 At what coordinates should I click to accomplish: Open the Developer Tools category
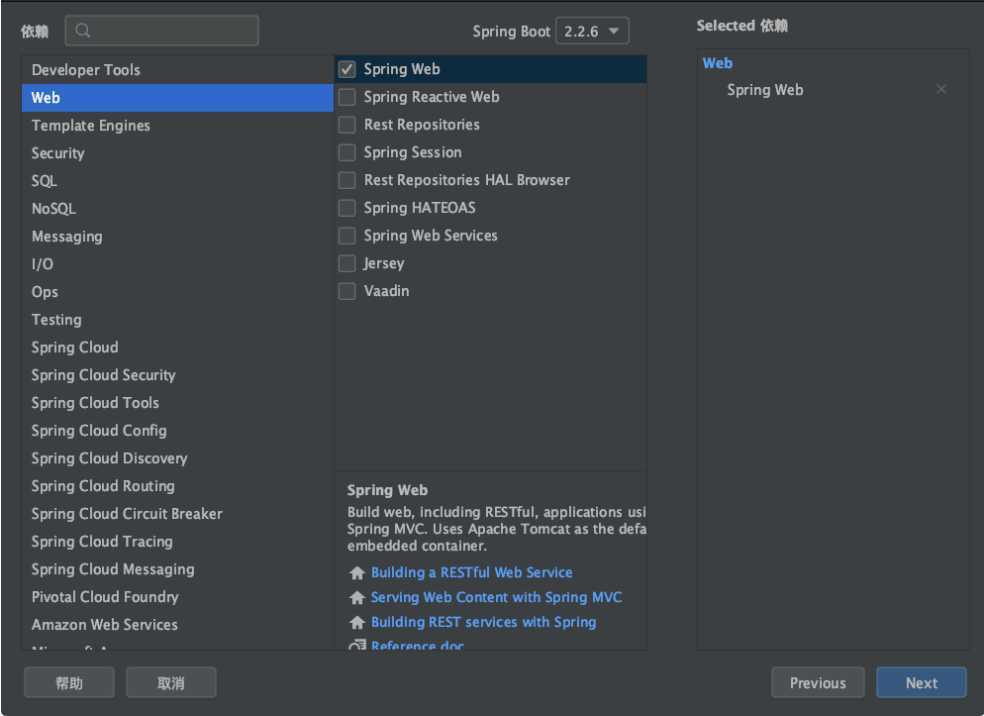pyautogui.click(x=86, y=70)
